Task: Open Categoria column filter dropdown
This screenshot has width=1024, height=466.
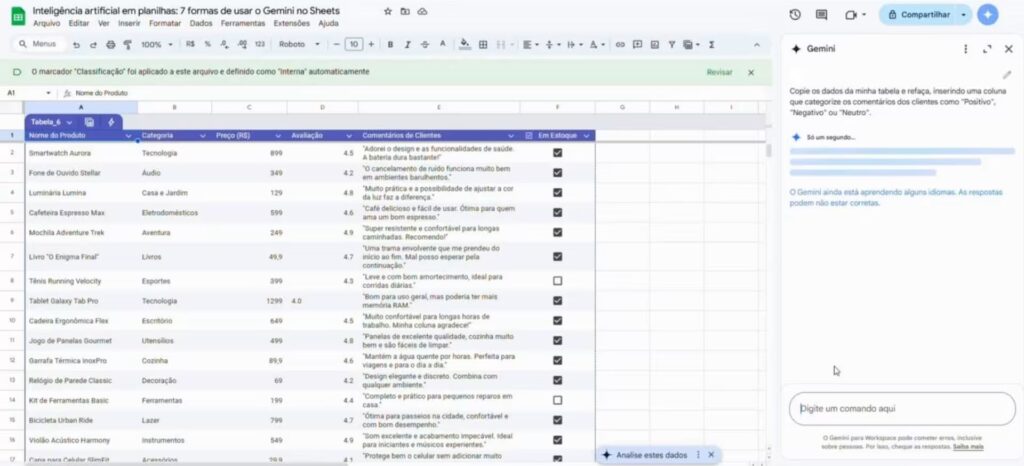Action: click(203, 136)
